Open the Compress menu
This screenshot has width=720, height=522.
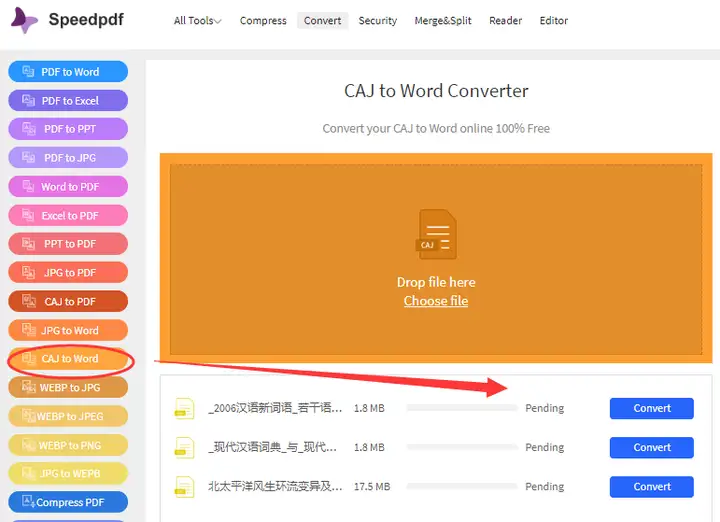(x=263, y=21)
